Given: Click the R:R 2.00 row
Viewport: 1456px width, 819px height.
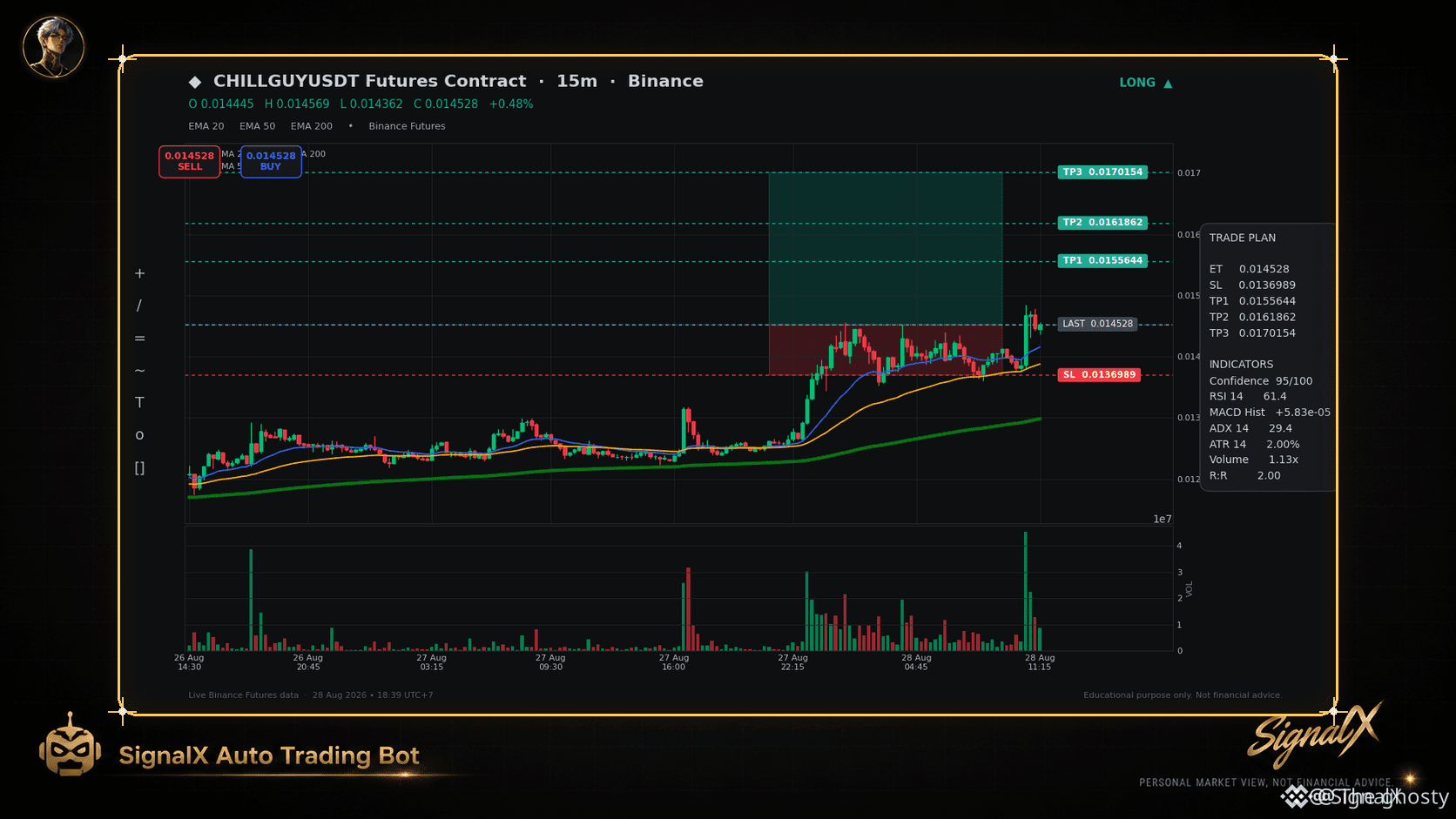Looking at the screenshot, I should 1244,476.
